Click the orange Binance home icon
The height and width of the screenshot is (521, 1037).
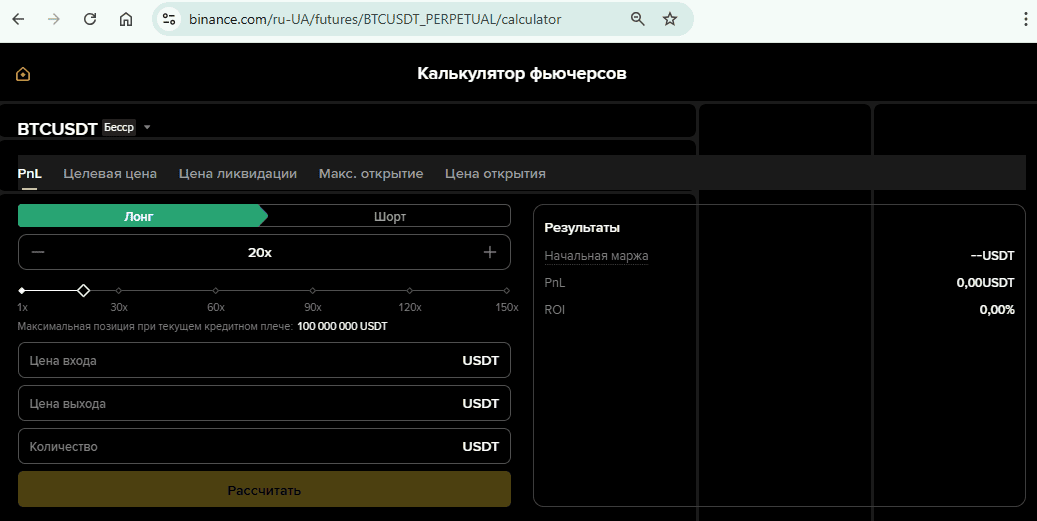[x=23, y=74]
